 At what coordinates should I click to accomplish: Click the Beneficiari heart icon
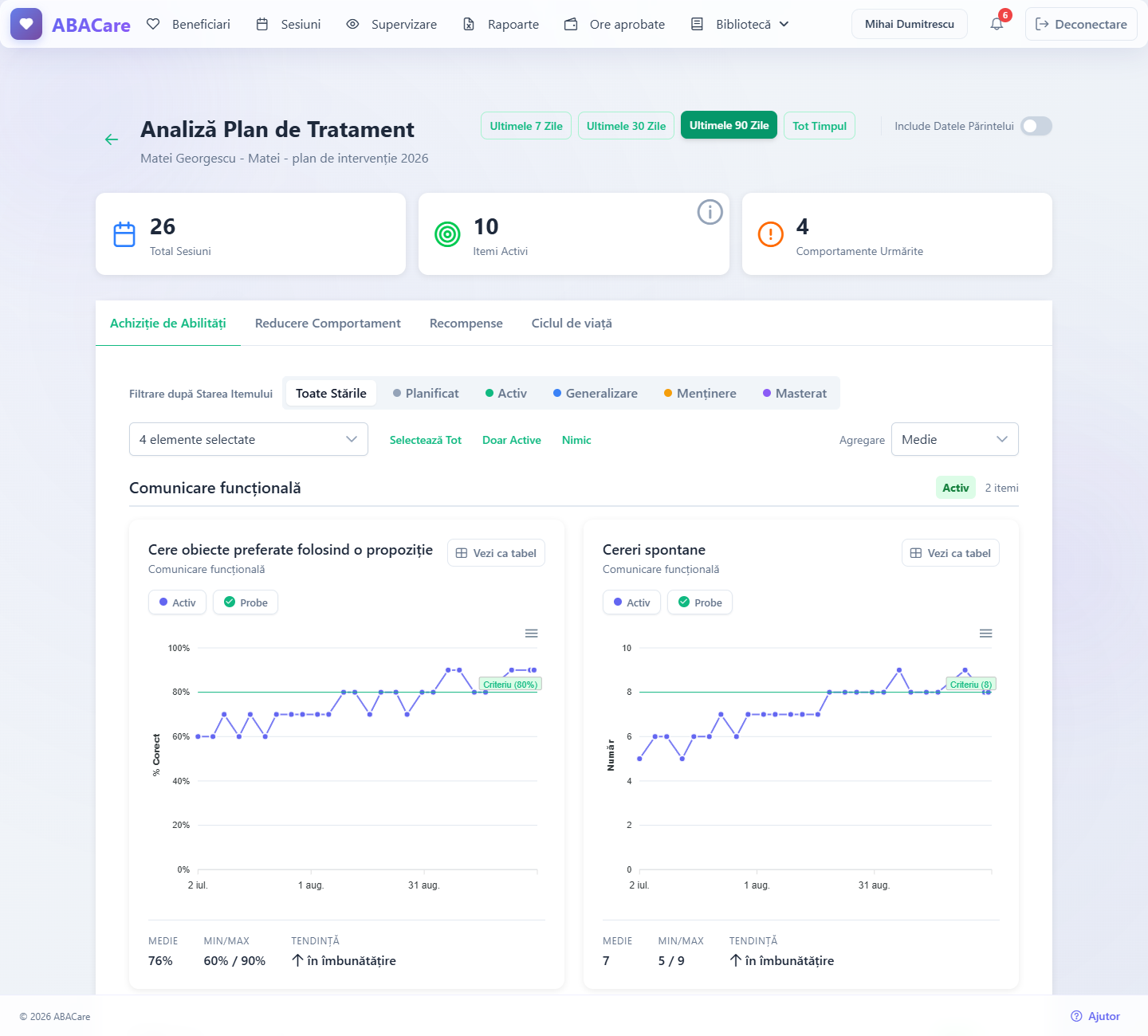coord(154,24)
